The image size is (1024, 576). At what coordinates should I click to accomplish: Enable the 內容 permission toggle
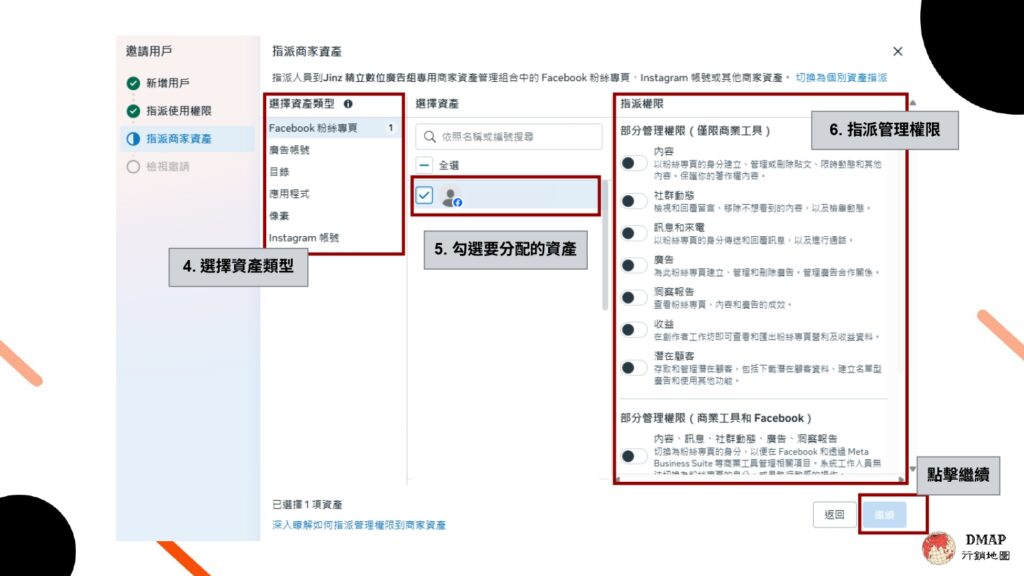(633, 163)
